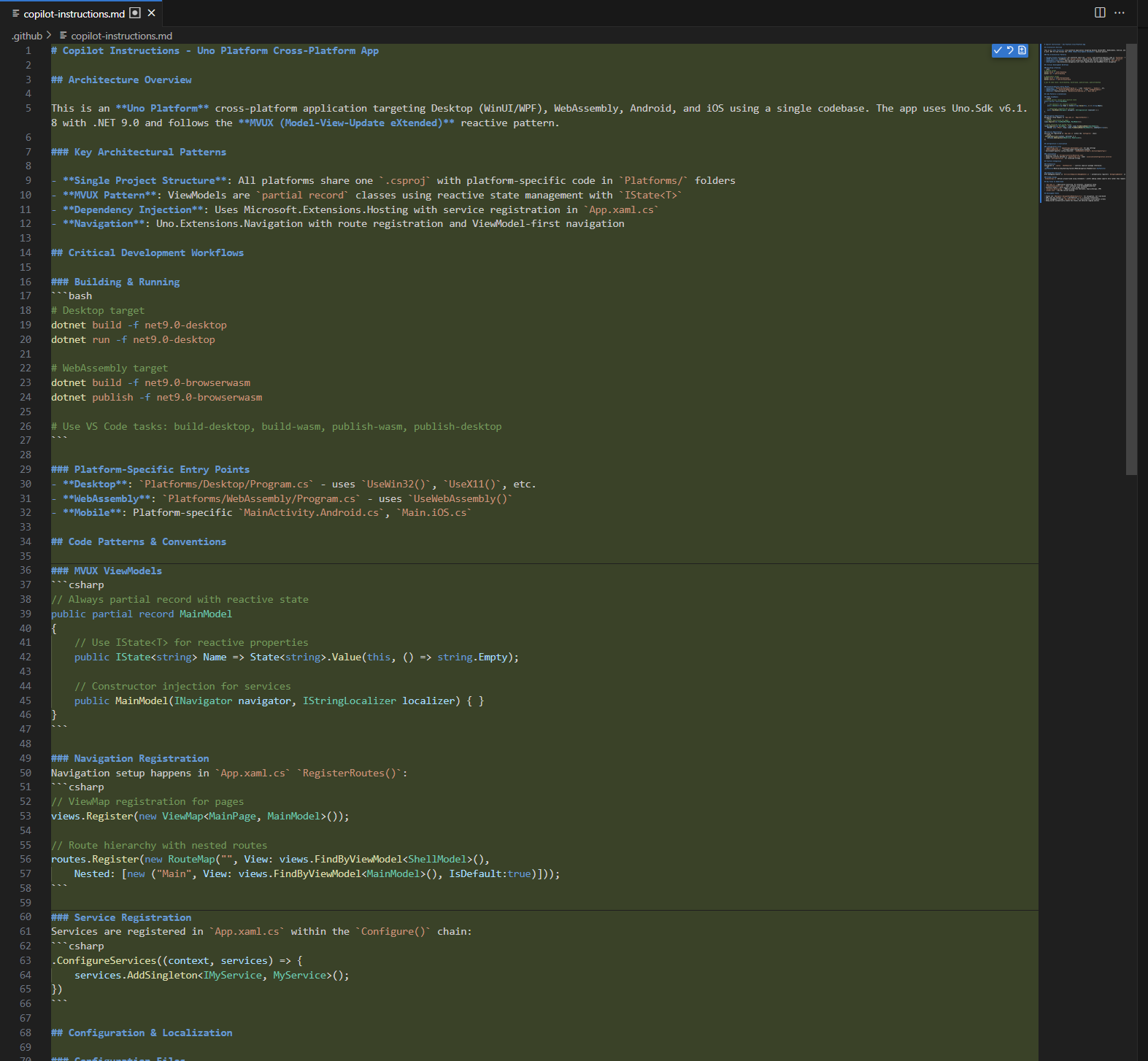Click '## Code Patterns & Conventions' heading

click(139, 541)
